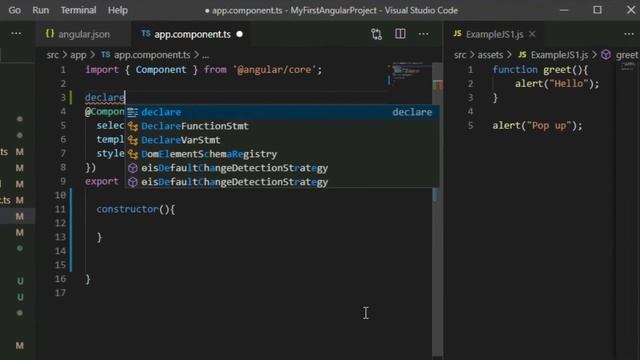Click alert("Hello") line in ExampleJS1.js
The image size is (640, 360).
point(557,84)
